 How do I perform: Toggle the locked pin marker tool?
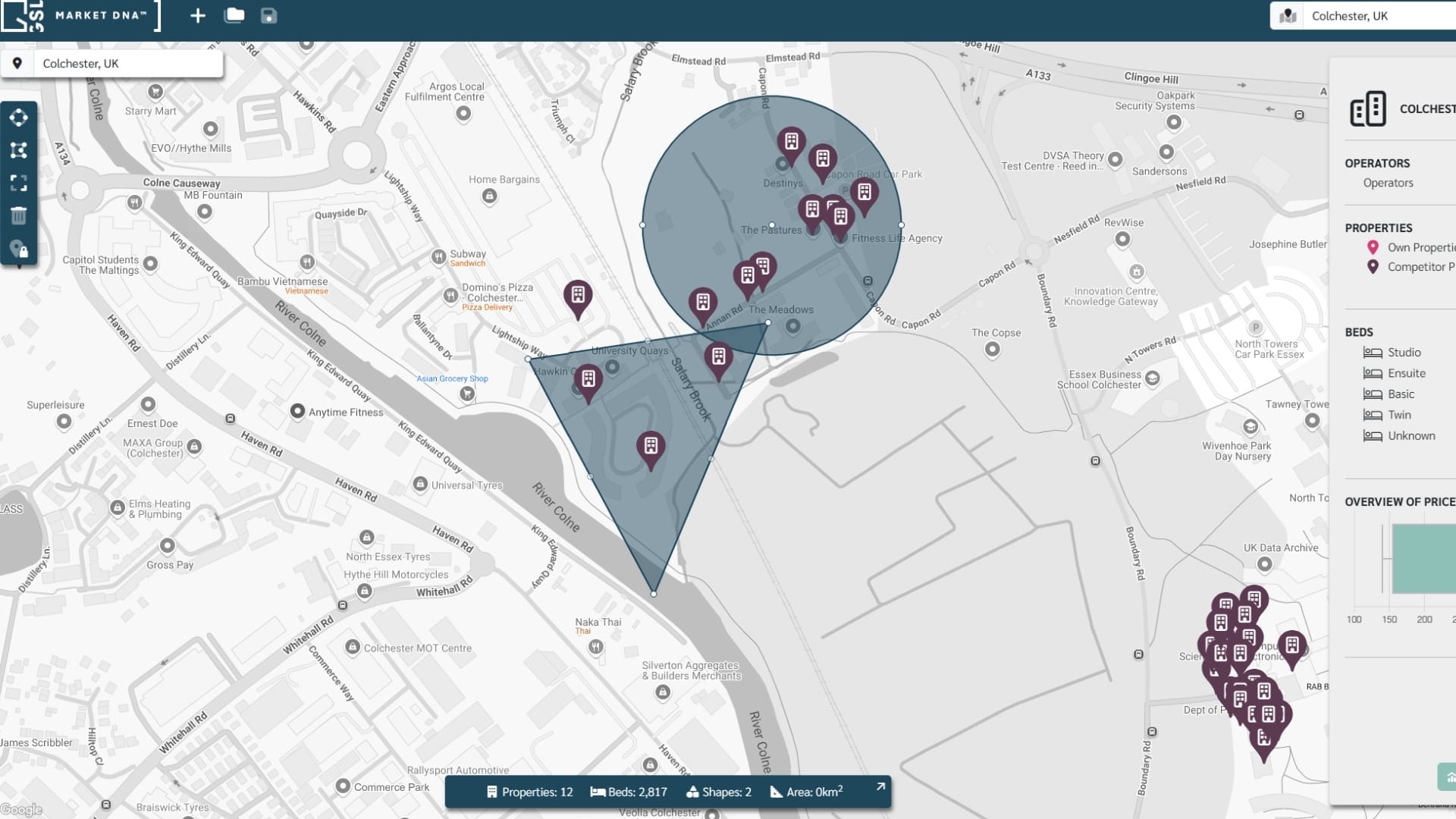19,249
